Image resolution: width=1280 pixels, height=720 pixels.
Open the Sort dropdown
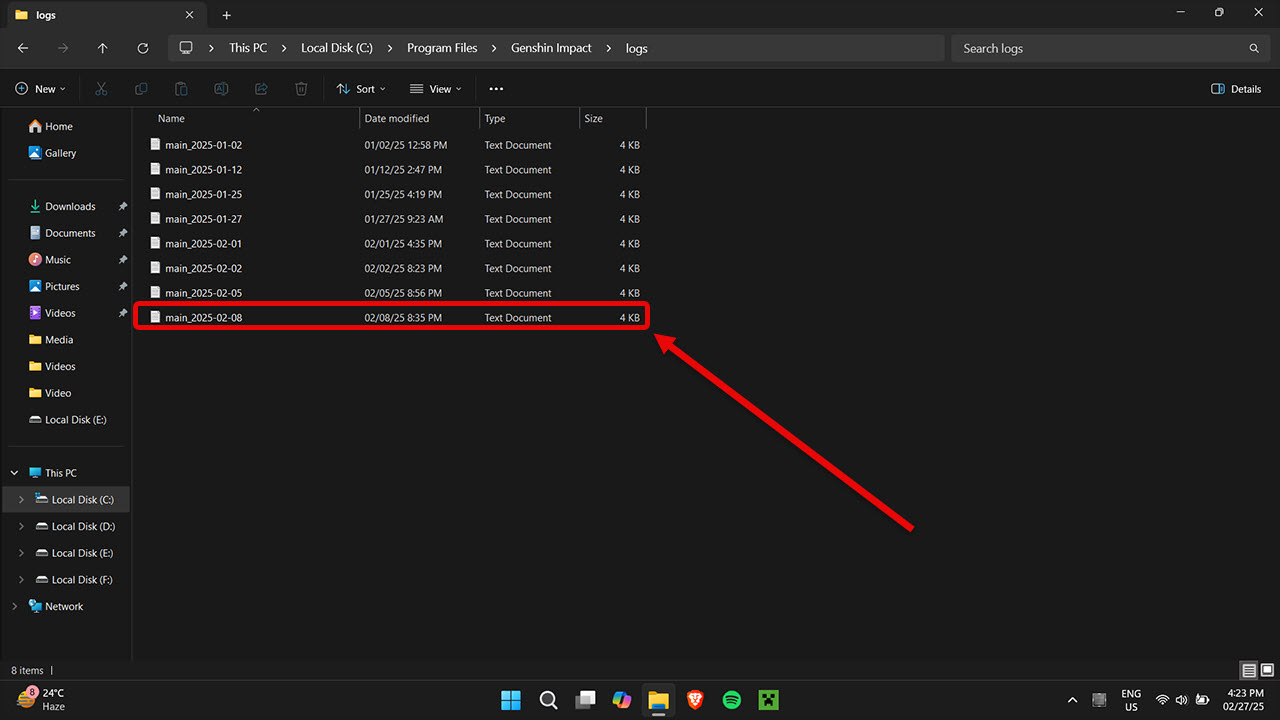pos(361,89)
